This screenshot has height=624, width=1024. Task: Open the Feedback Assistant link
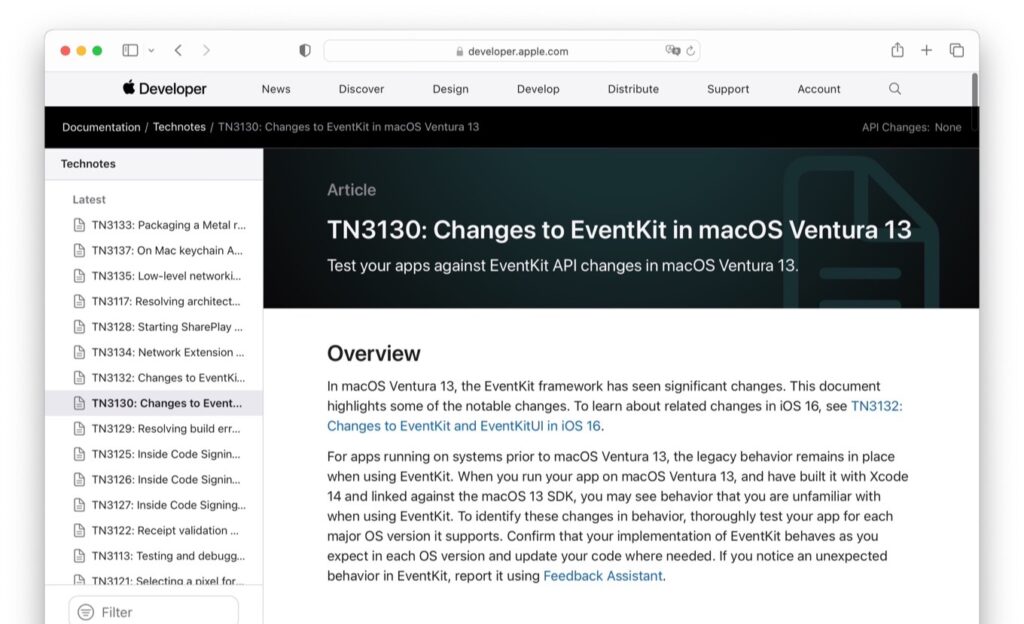pos(602,576)
